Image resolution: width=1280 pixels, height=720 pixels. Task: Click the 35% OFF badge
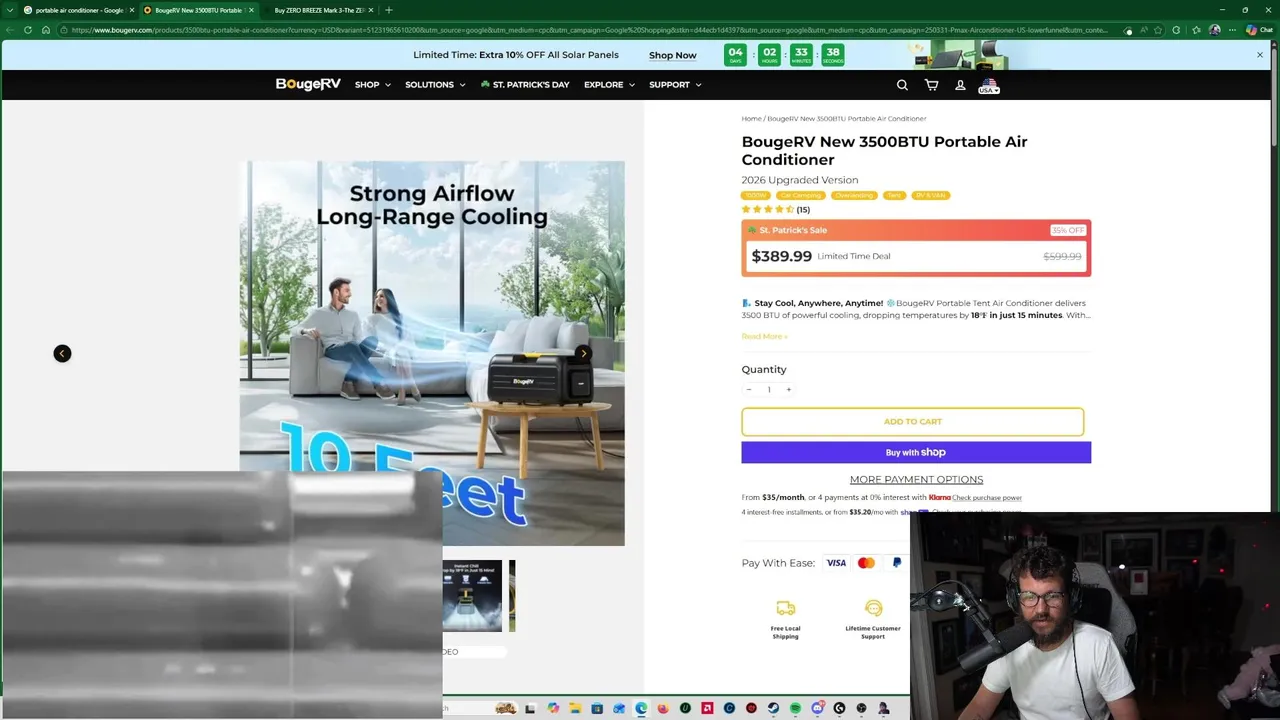click(1068, 230)
